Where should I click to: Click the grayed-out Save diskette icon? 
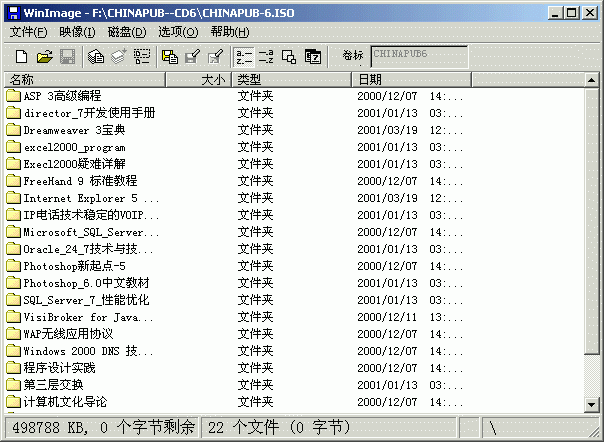click(x=67, y=57)
